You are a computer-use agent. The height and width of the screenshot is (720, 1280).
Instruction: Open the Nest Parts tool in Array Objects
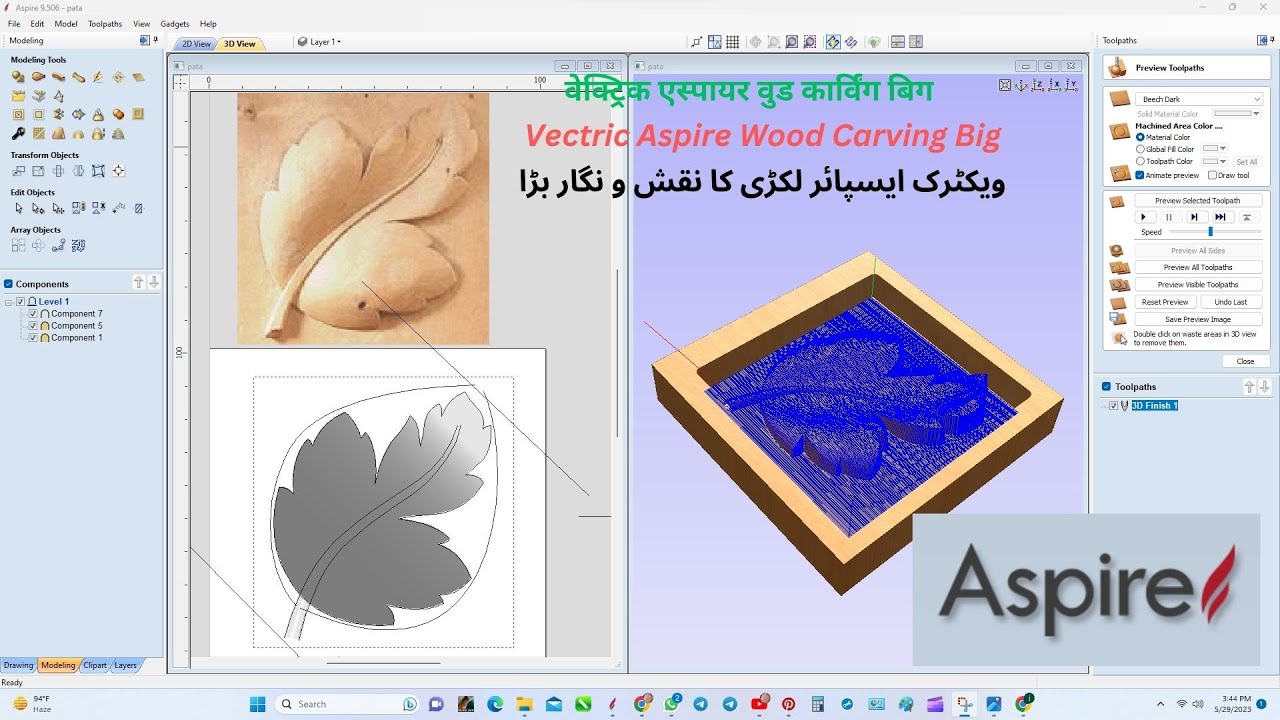point(78,245)
